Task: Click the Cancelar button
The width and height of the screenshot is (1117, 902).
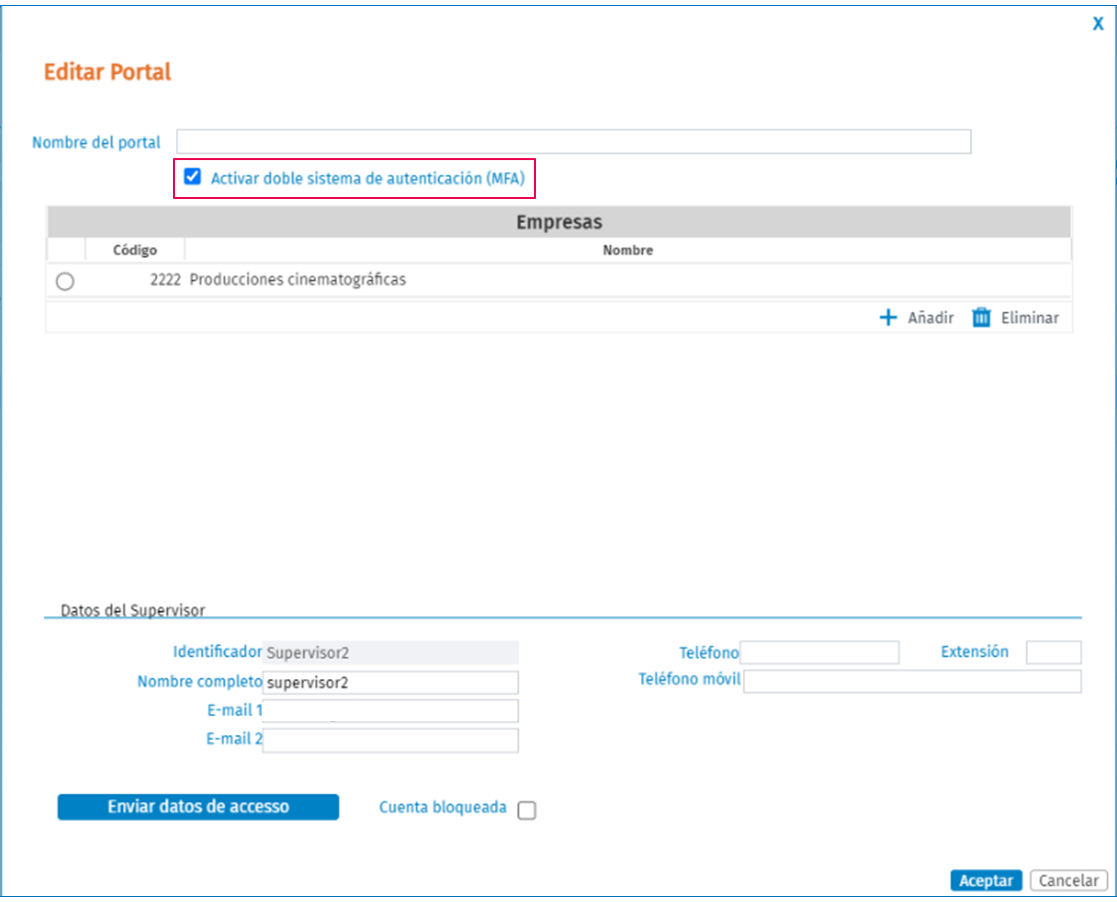Action: coord(1069,881)
